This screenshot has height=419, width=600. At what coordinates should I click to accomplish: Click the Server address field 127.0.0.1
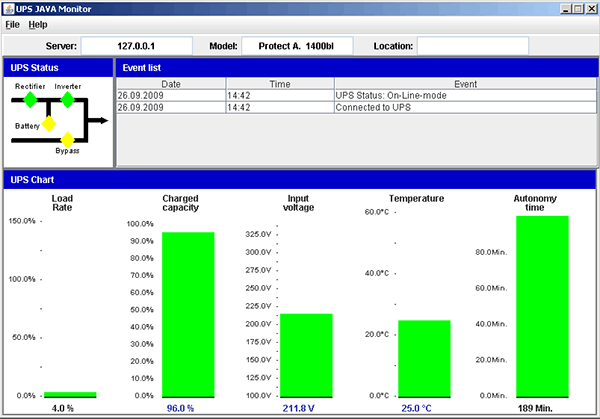tap(137, 46)
